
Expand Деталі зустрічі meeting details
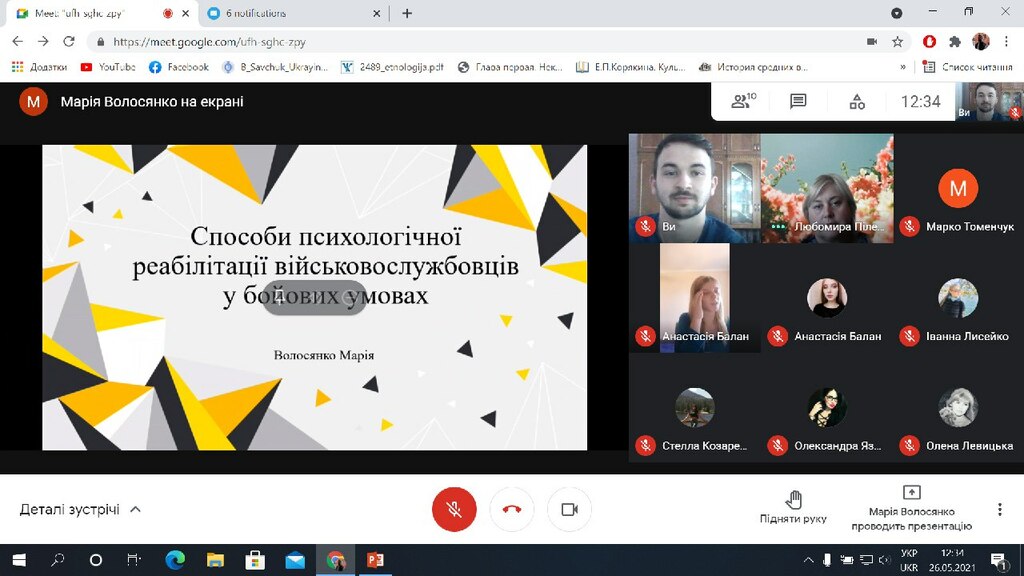point(80,509)
